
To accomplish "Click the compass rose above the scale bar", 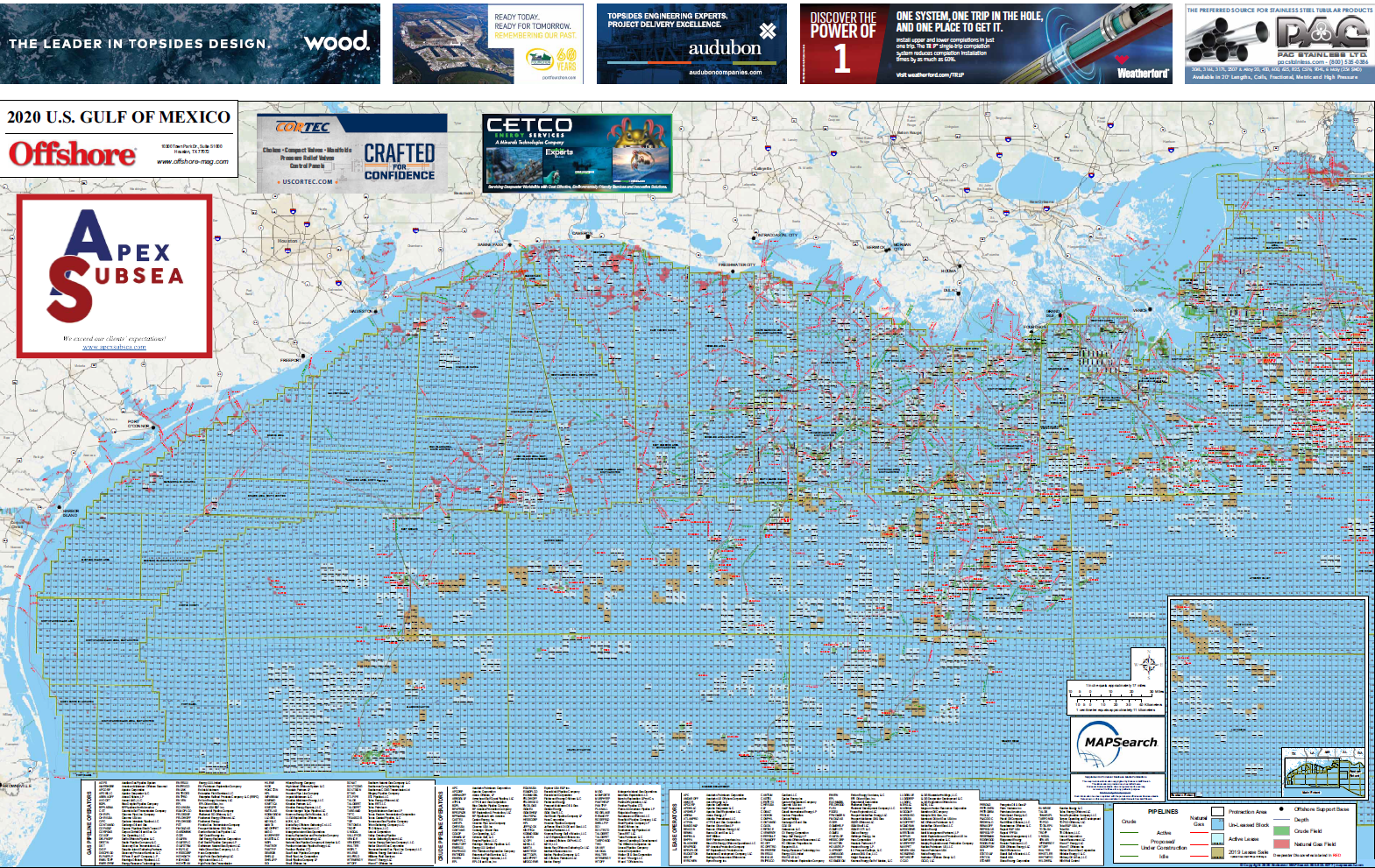I will pyautogui.click(x=1149, y=664).
